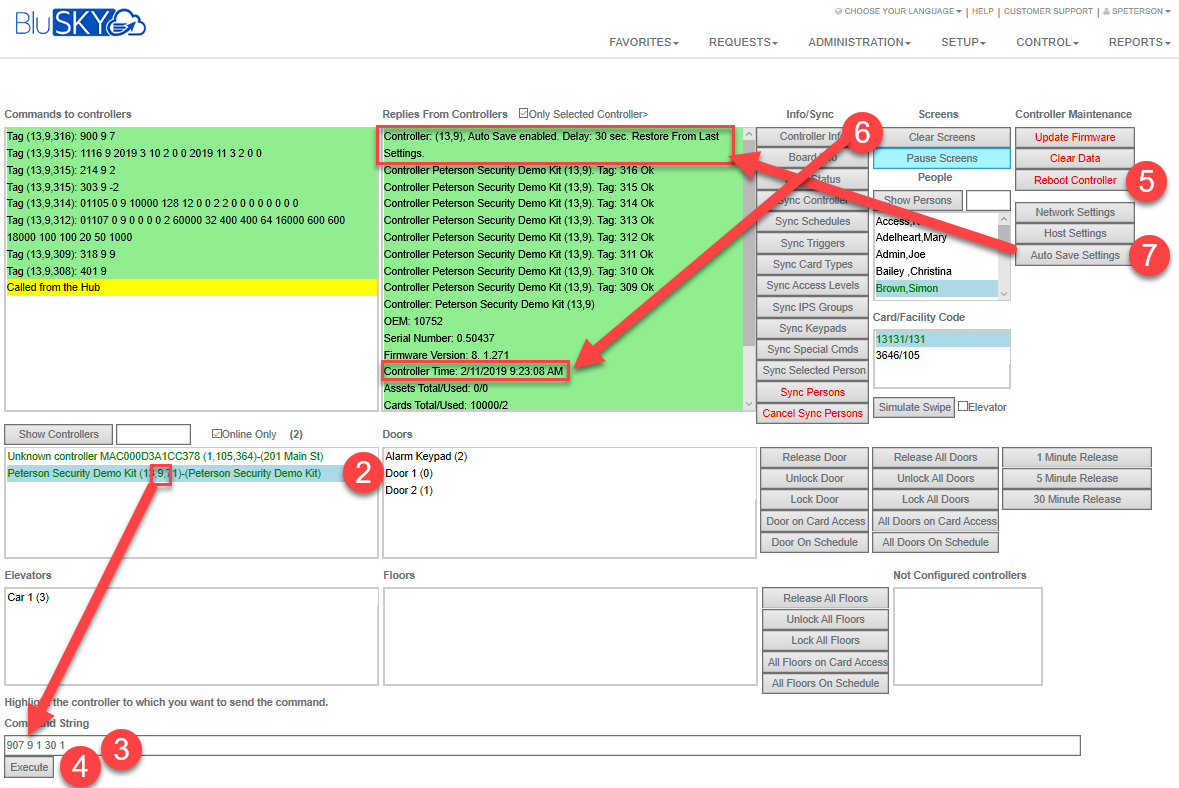Open the SPETERSON user dropdown
This screenshot has width=1179, height=788.
(1137, 12)
